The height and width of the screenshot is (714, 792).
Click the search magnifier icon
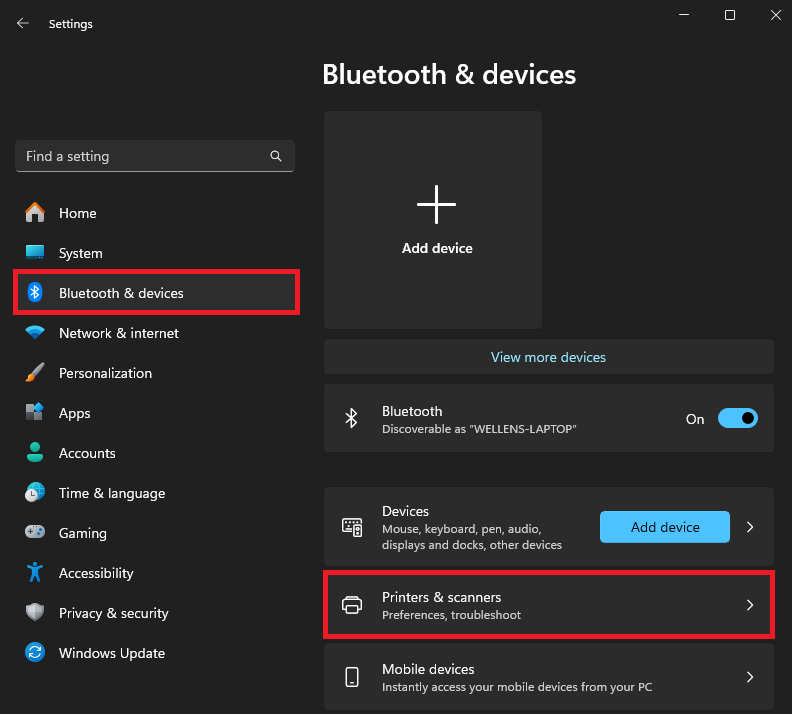coord(275,156)
